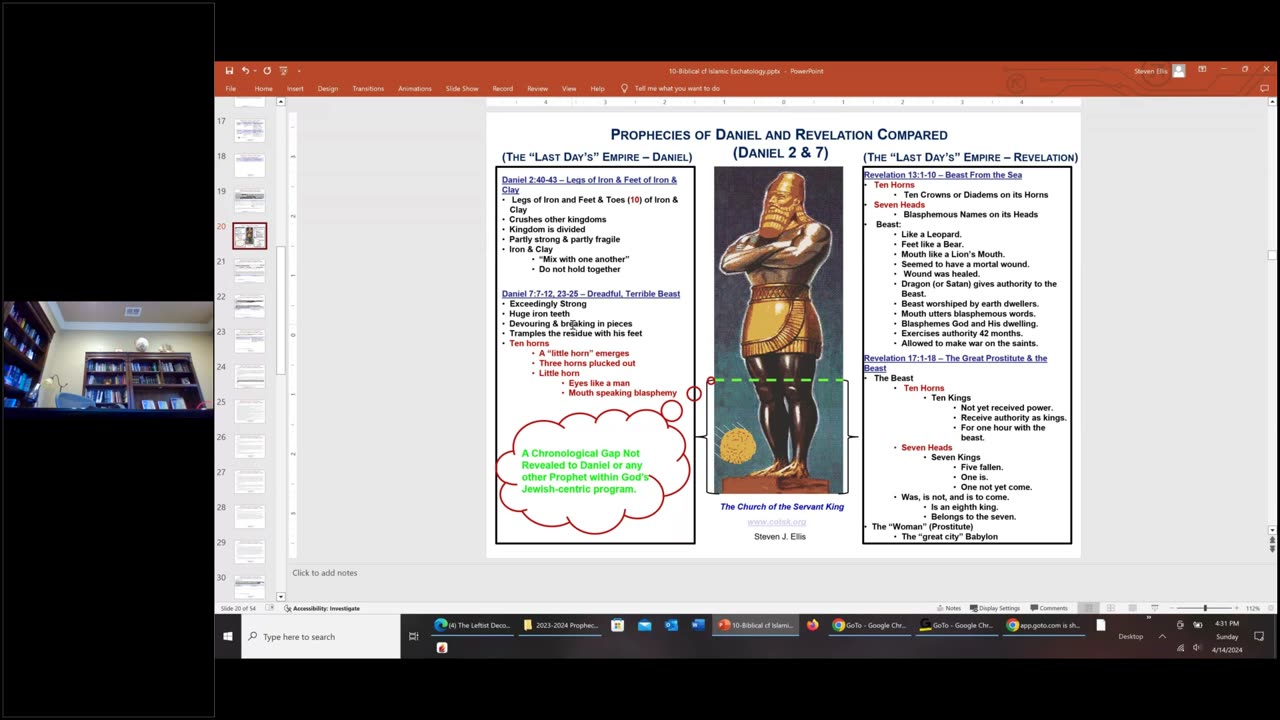Image resolution: width=1280 pixels, height=720 pixels.
Task: Switch to Reading View icon
Action: pyautogui.click(x=1132, y=608)
